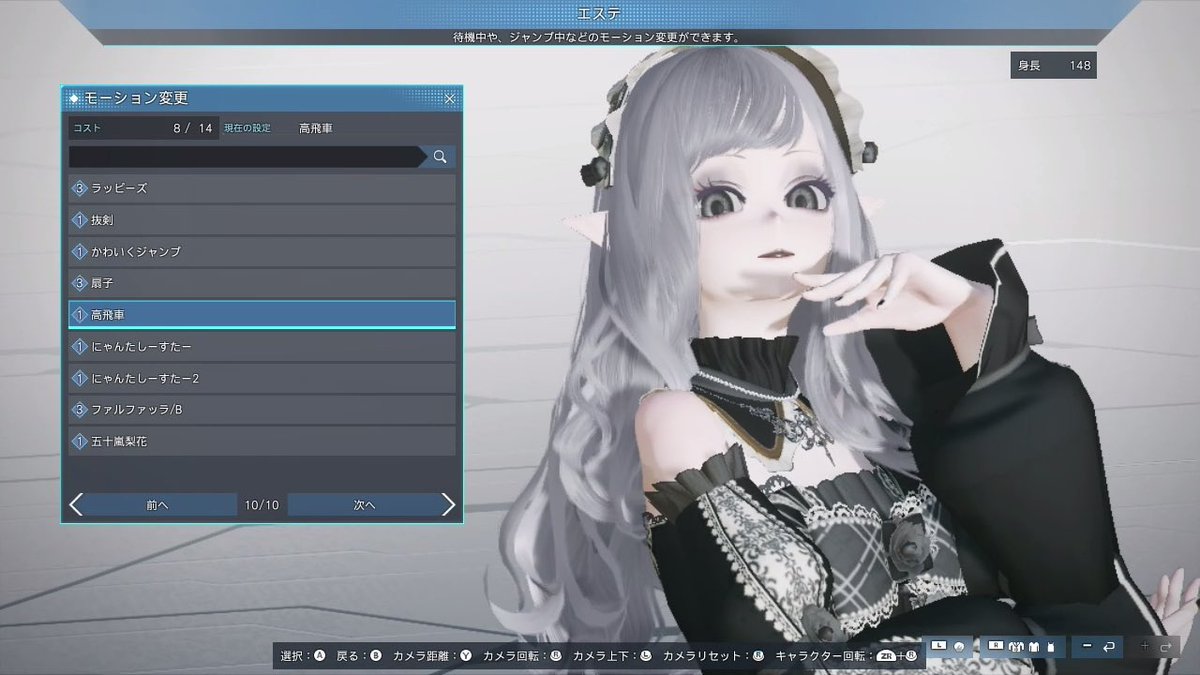Click the 前へ button
Viewport: 1200px width, 675px height.
point(157,505)
